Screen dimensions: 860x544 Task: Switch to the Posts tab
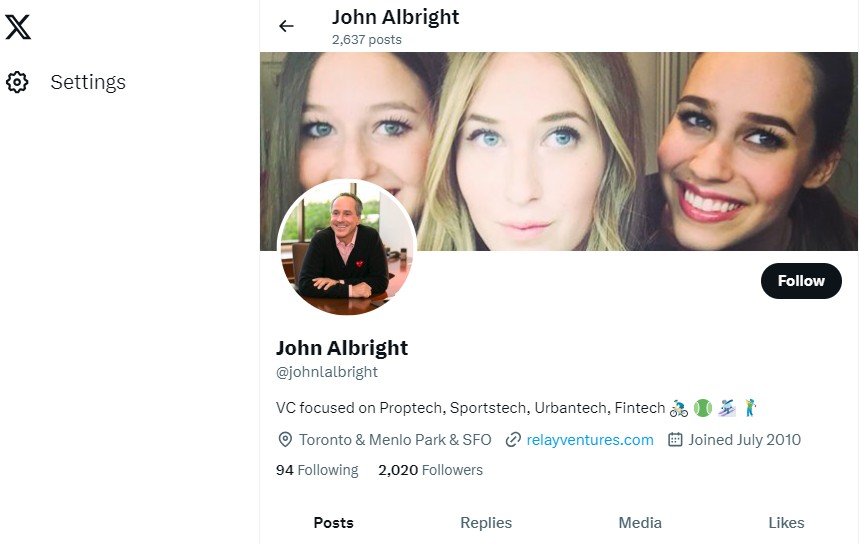click(x=333, y=523)
